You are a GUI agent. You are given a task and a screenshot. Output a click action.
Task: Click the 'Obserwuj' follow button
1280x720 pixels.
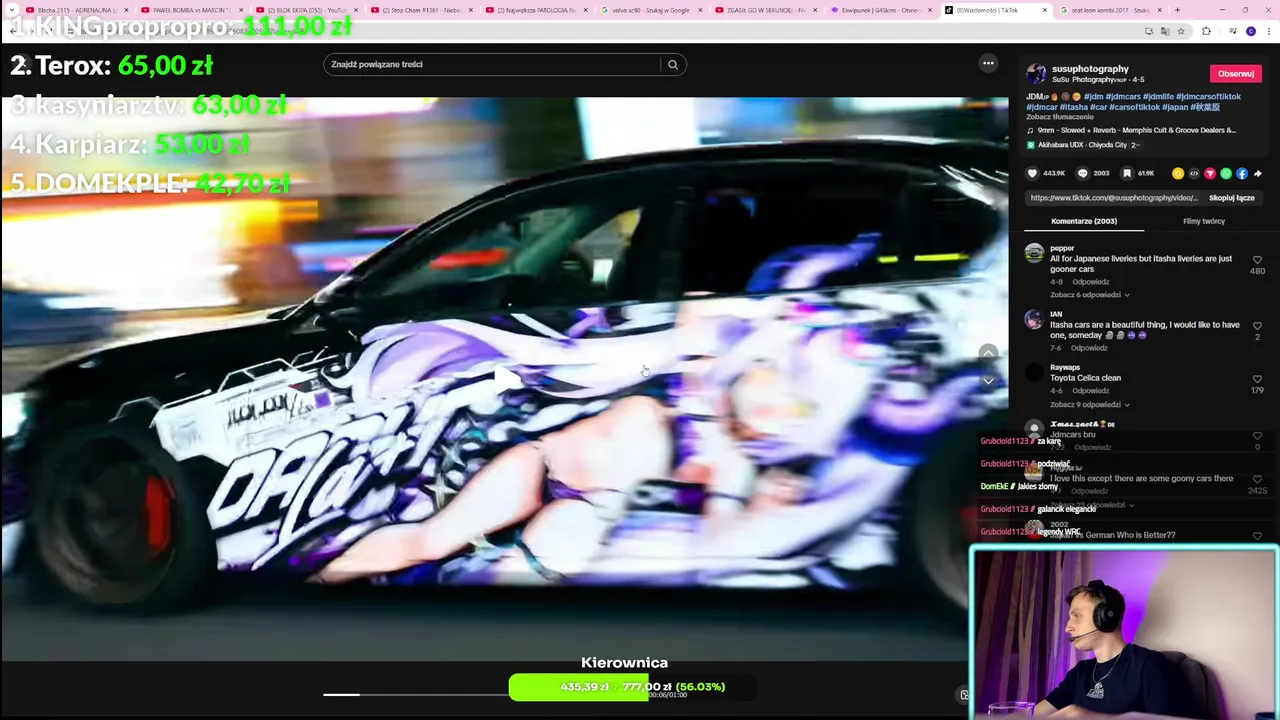[1235, 73]
